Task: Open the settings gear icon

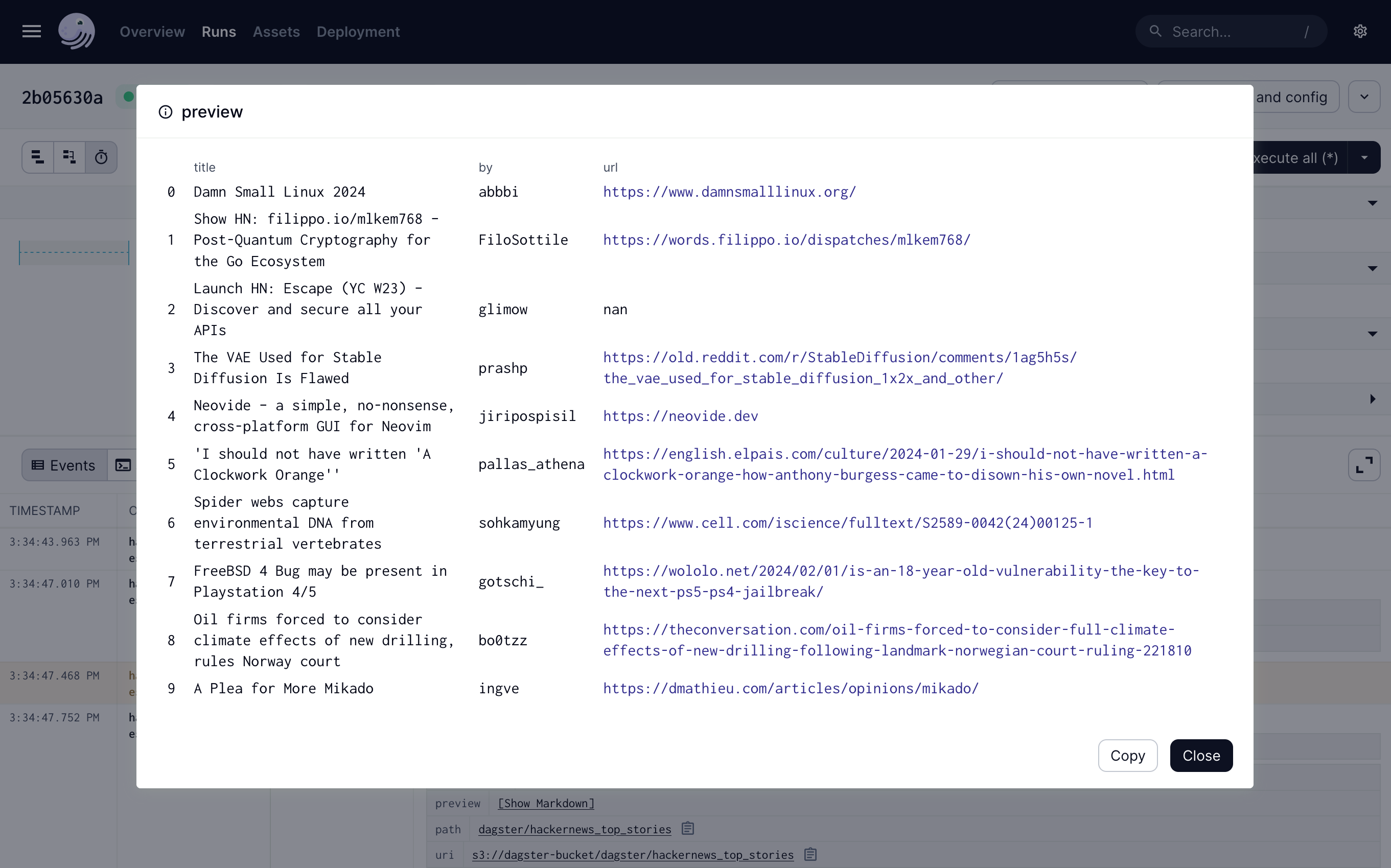Action: pyautogui.click(x=1360, y=32)
